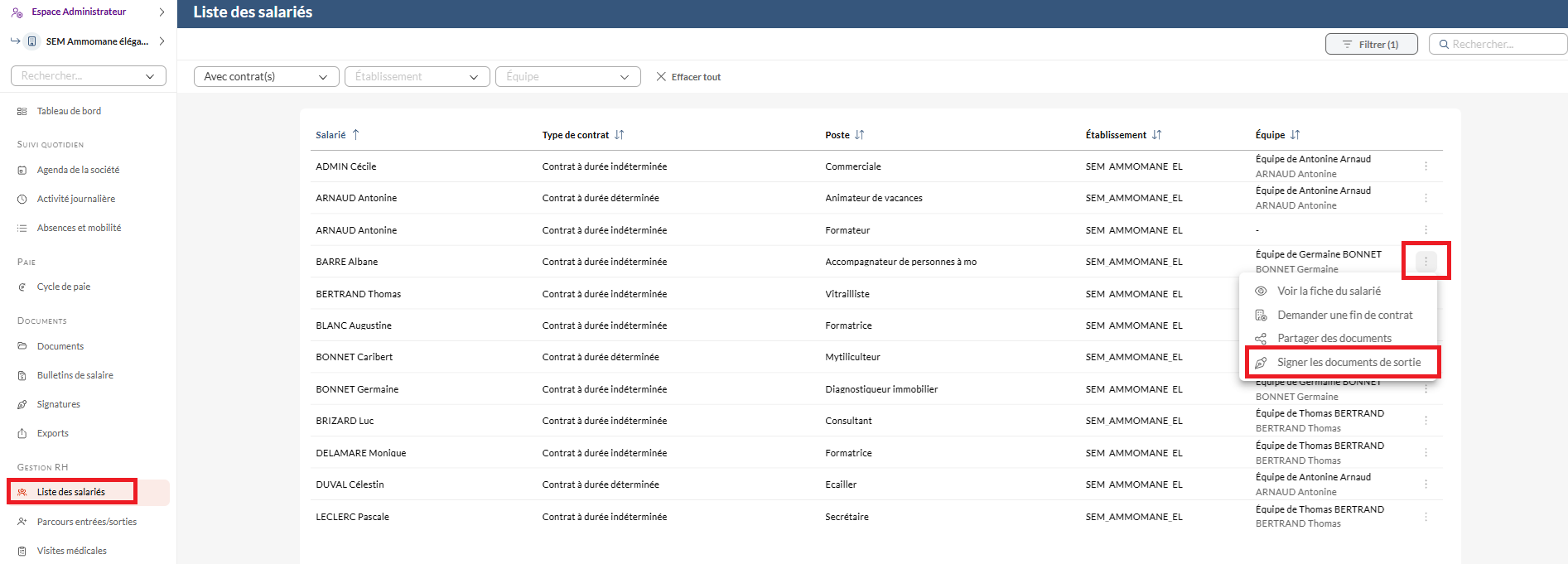Sort table by Type de contrat column
Image resolution: width=1568 pixels, height=564 pixels.
coord(619,135)
